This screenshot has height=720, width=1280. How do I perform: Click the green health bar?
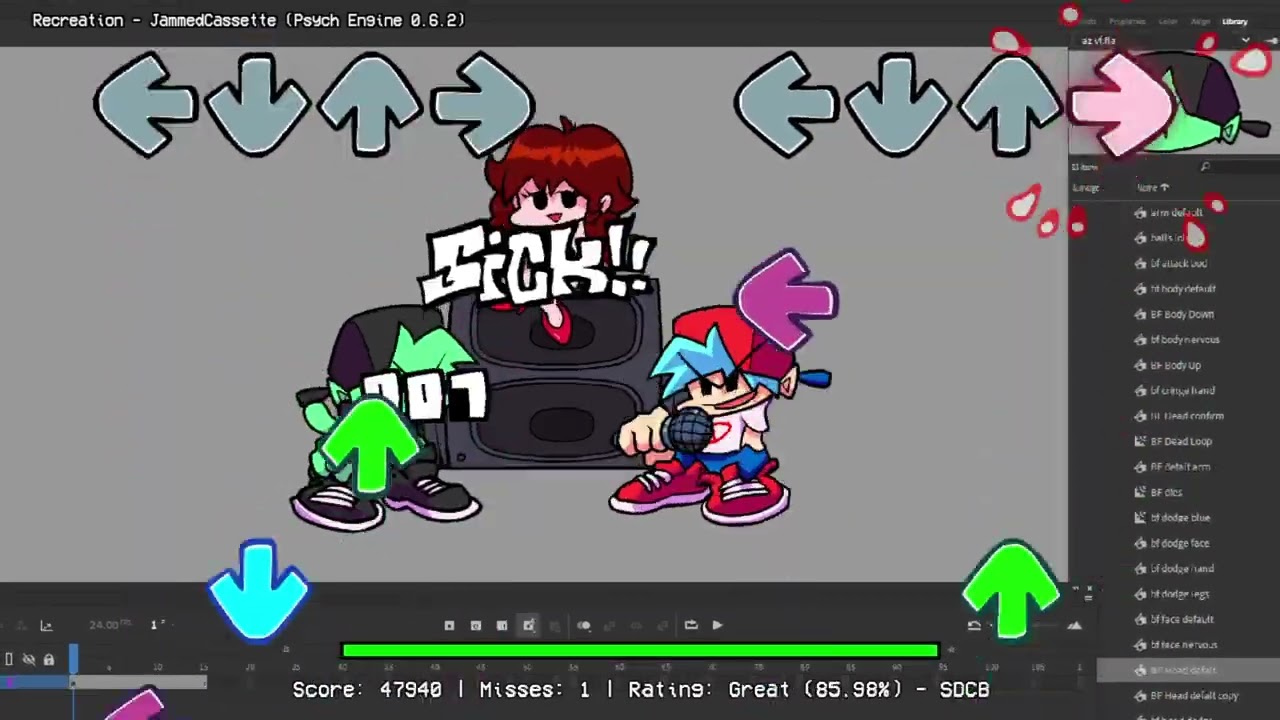tap(640, 651)
